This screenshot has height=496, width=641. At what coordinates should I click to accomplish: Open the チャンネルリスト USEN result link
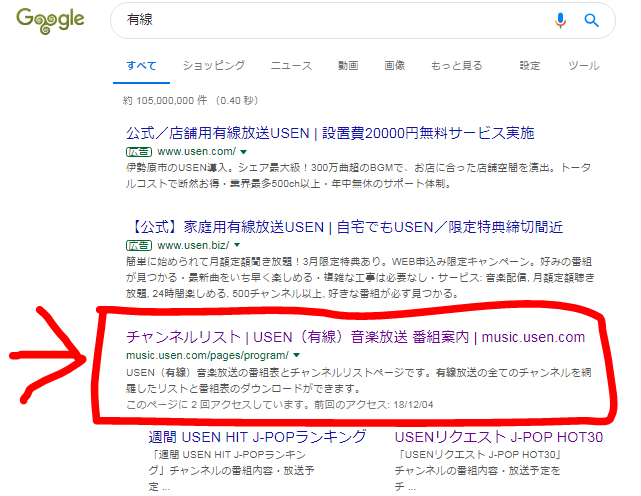point(355,336)
